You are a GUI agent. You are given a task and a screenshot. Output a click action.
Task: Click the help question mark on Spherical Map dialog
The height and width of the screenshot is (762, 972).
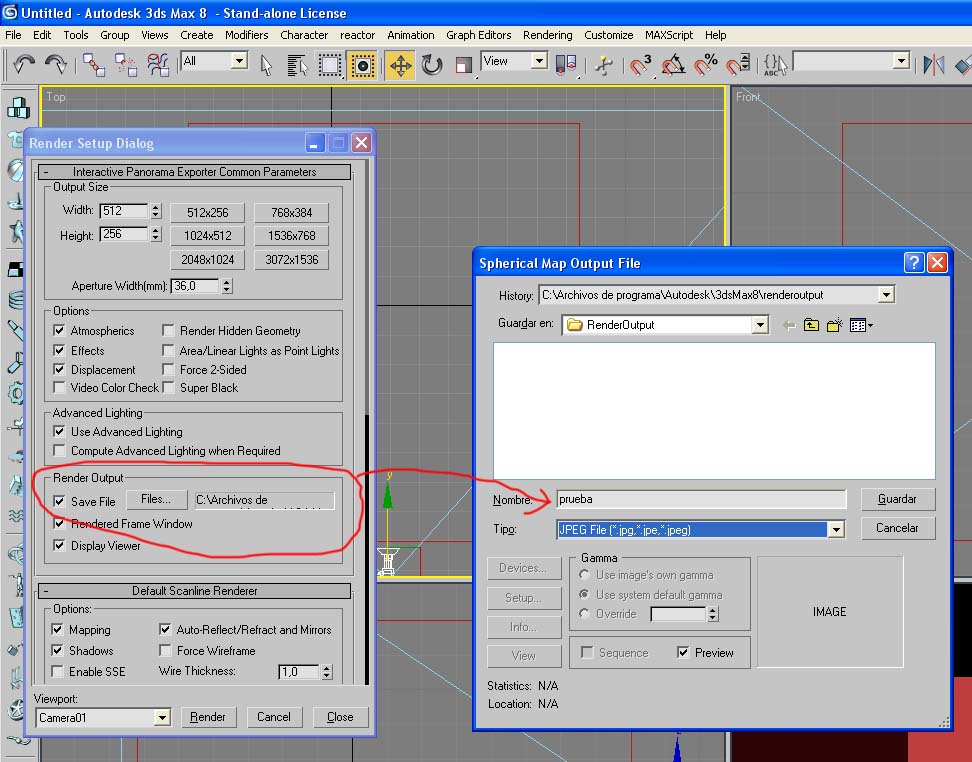(x=914, y=263)
